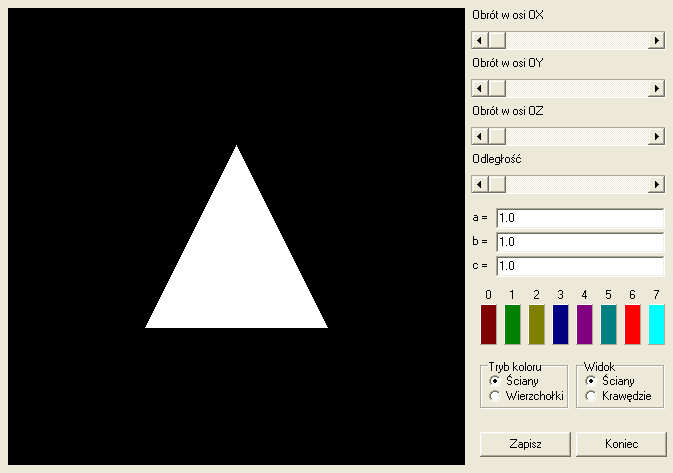Viewport: 673px width, 473px height.
Task: Select the purple color swatch number 4
Action: tap(584, 325)
